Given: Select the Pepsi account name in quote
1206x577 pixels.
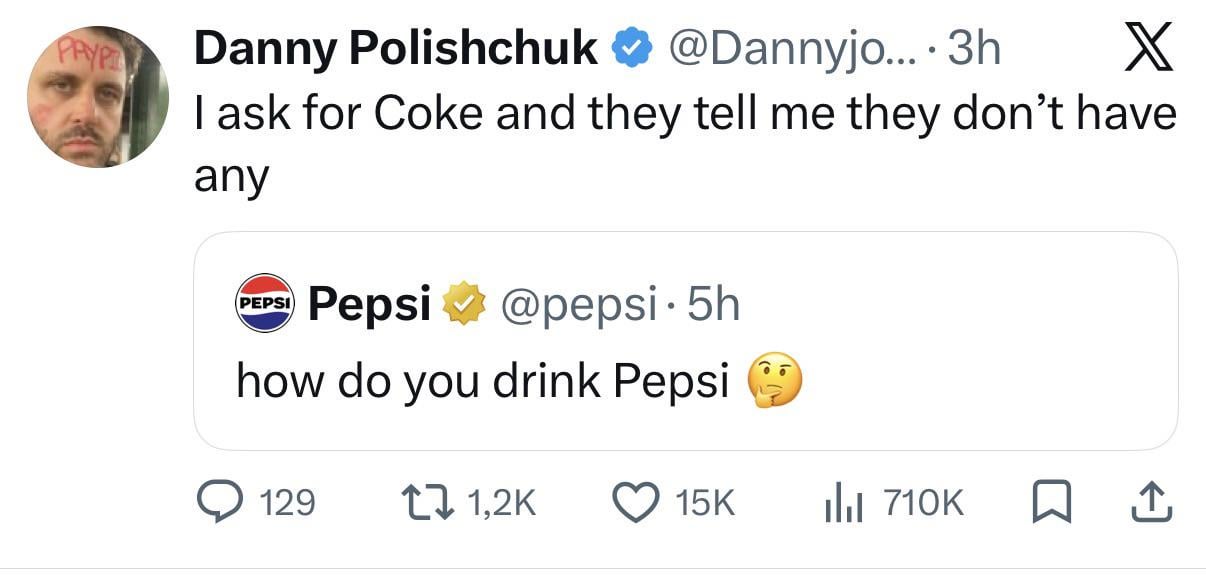Looking at the screenshot, I should (369, 304).
